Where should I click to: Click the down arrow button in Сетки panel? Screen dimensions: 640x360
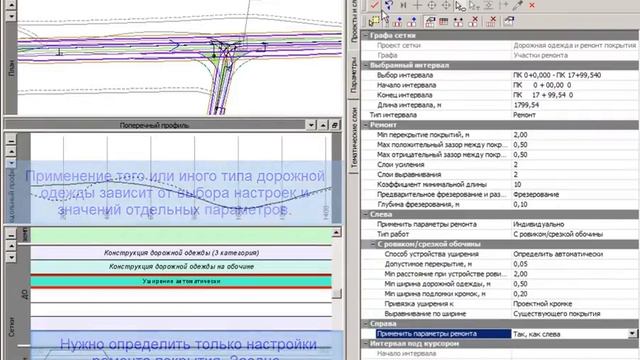pos(11,257)
